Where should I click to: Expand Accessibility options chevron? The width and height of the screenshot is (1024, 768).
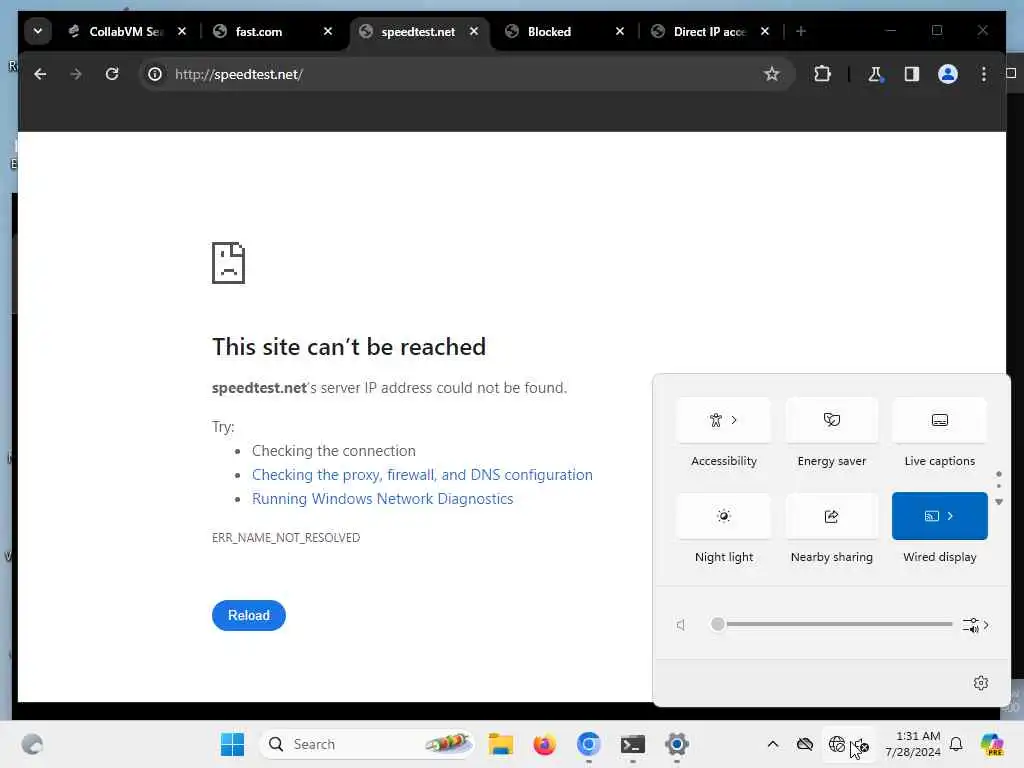click(734, 421)
